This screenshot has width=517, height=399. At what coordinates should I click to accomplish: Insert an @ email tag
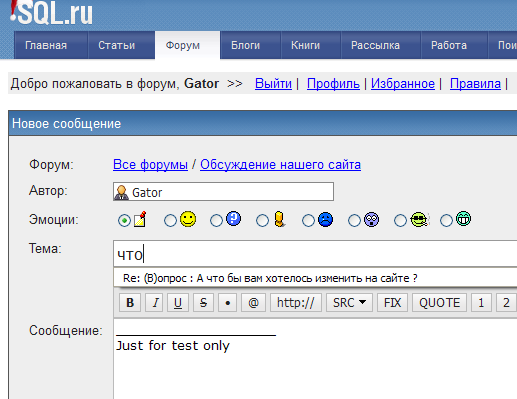(x=253, y=303)
